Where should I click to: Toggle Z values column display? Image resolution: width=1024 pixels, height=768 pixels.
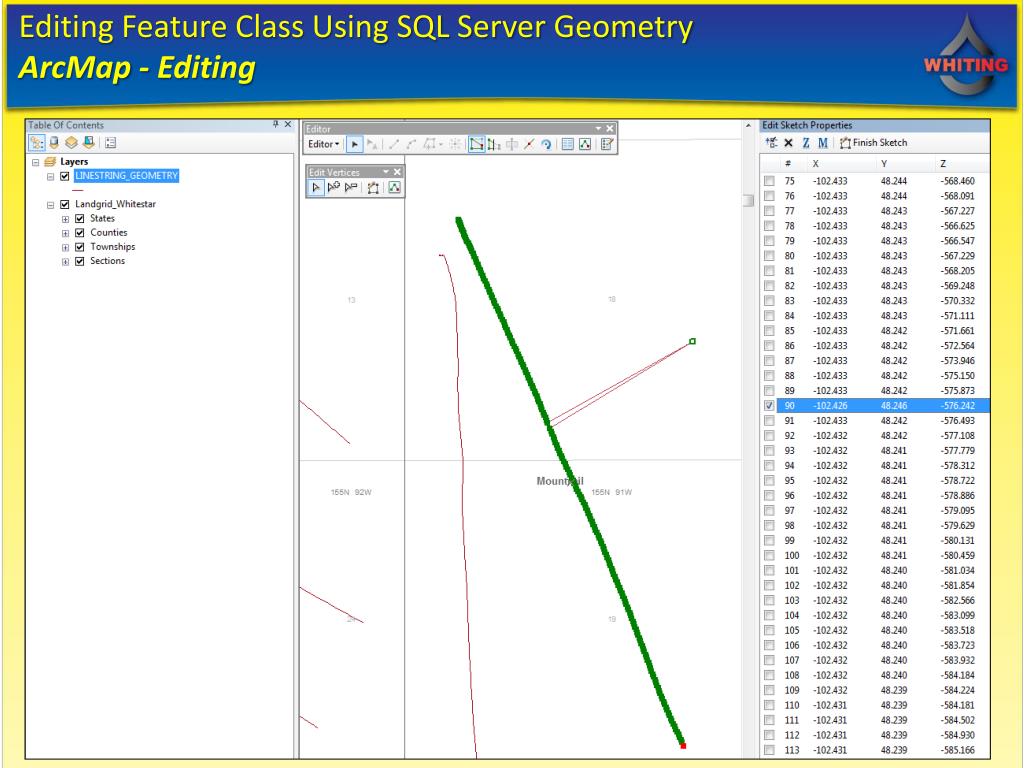point(806,142)
